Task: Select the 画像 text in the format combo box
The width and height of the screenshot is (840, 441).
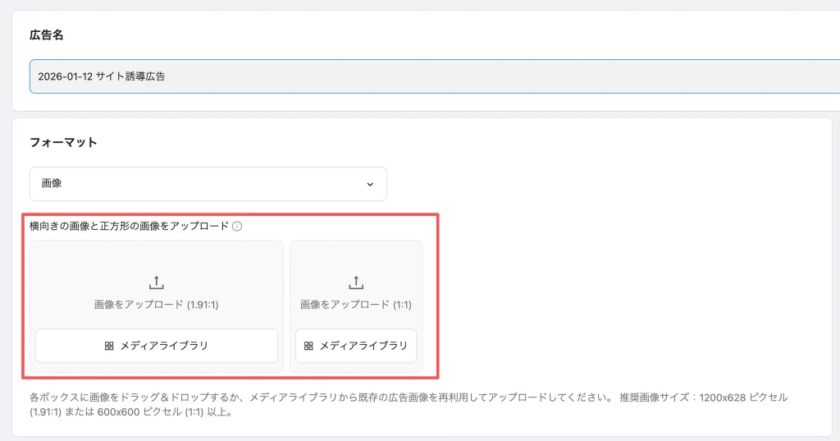Action: [52, 185]
